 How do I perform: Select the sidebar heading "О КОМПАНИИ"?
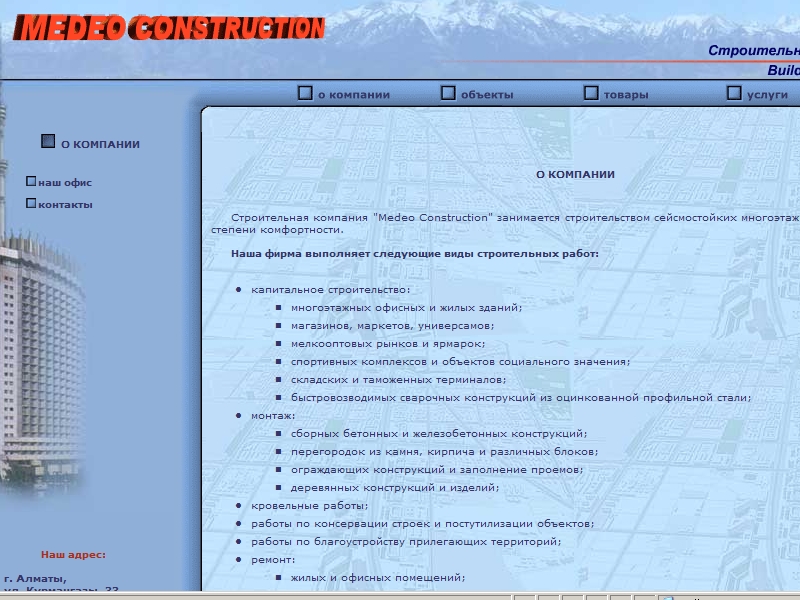100,144
